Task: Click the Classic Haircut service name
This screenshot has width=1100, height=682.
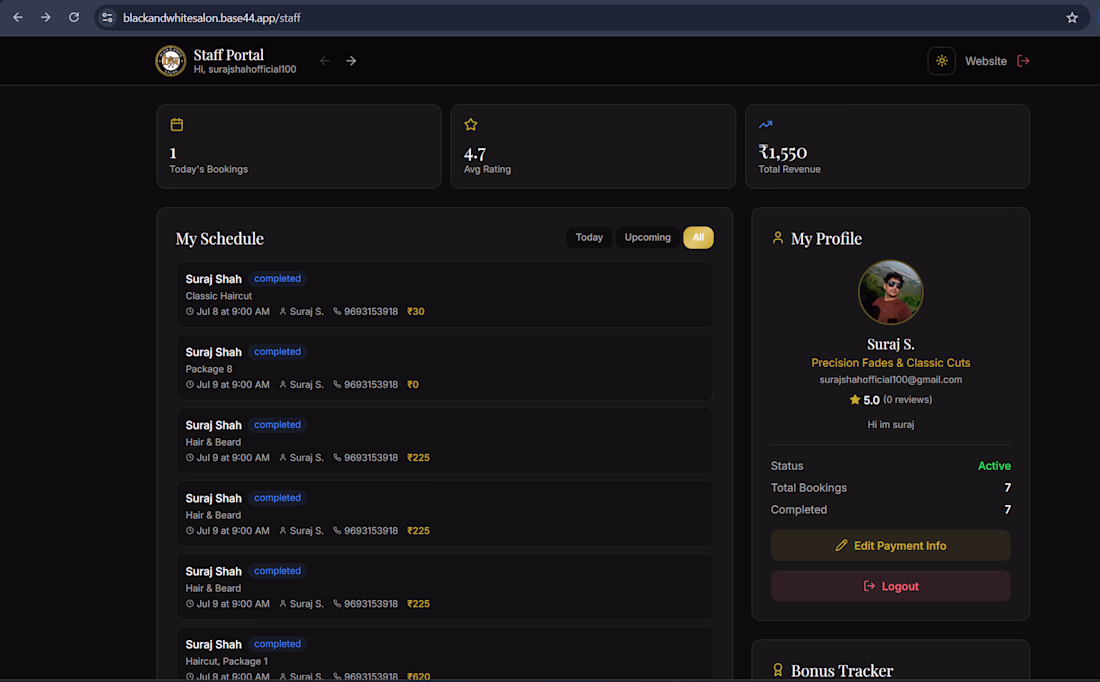Action: pos(218,295)
